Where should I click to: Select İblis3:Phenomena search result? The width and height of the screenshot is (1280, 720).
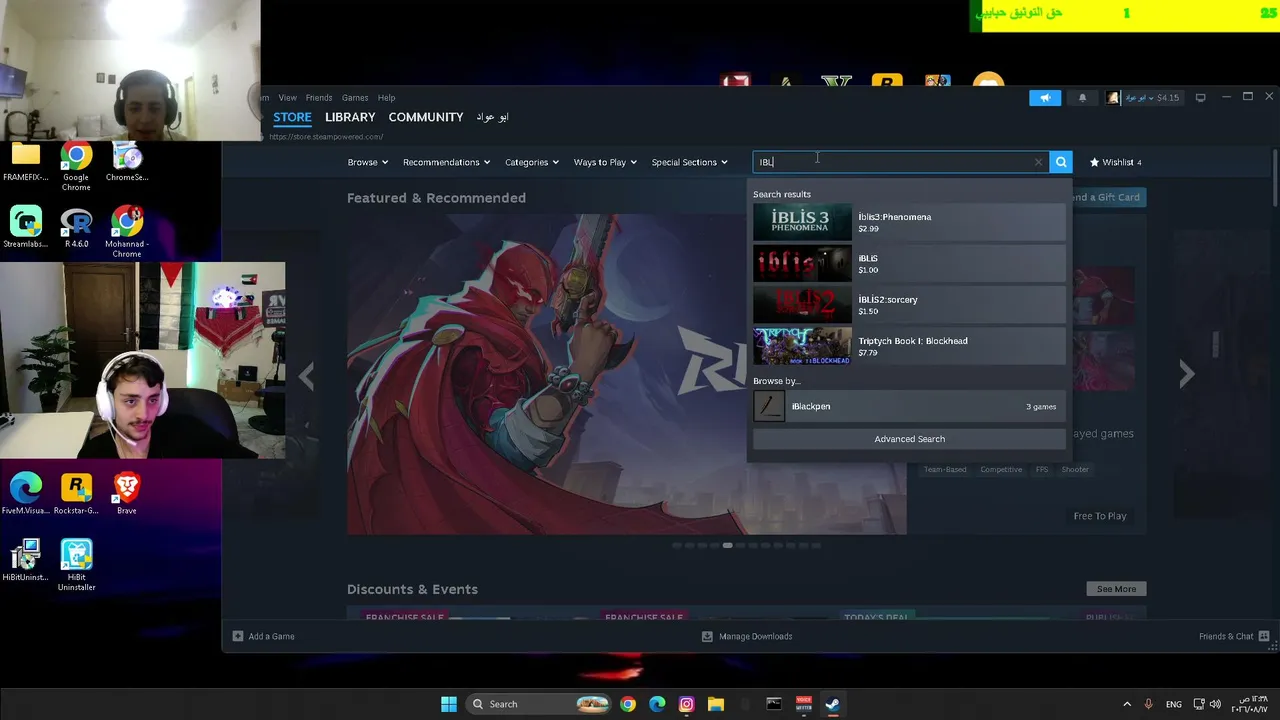pos(909,222)
